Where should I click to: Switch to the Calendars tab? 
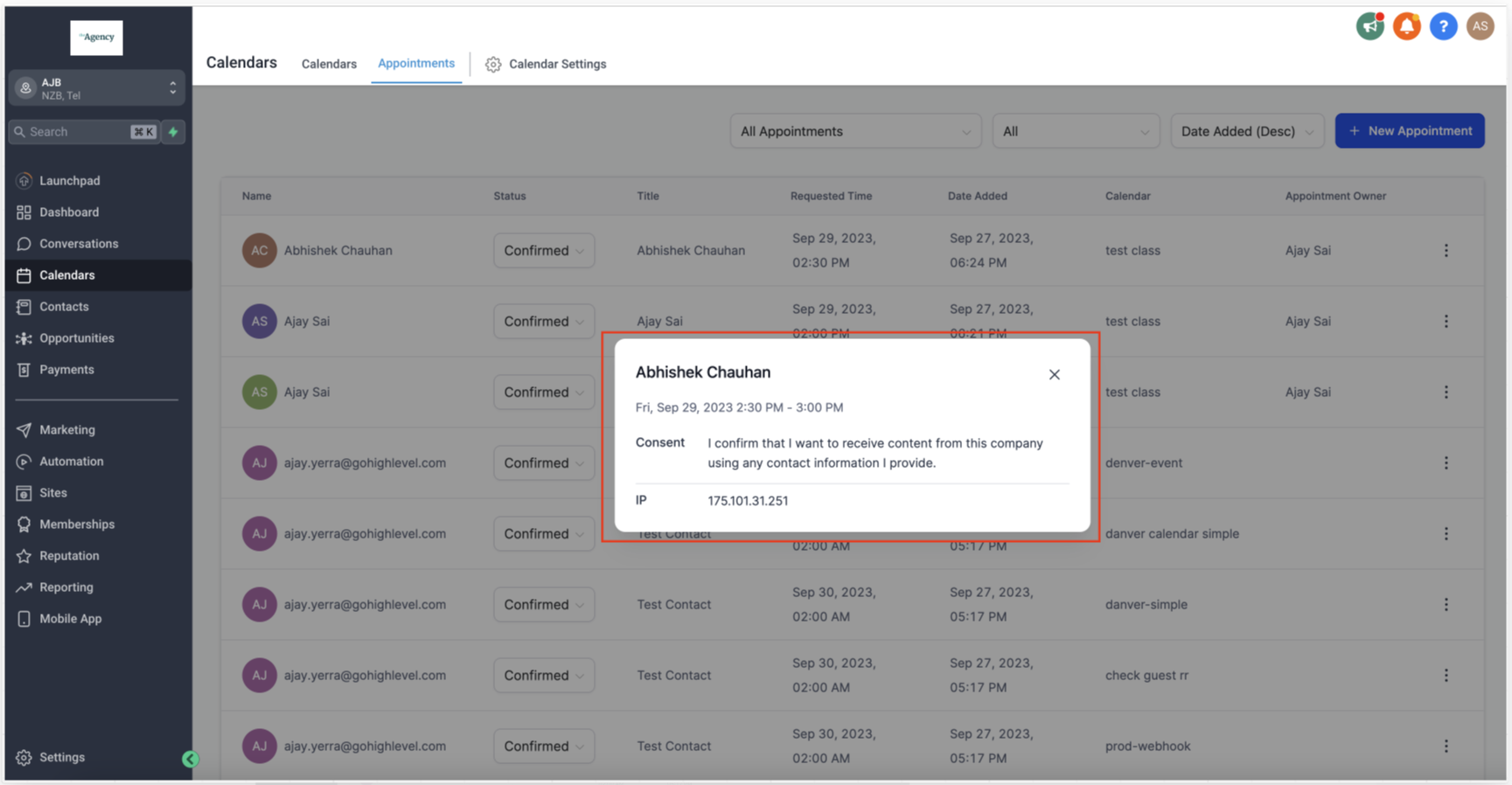pyautogui.click(x=329, y=64)
